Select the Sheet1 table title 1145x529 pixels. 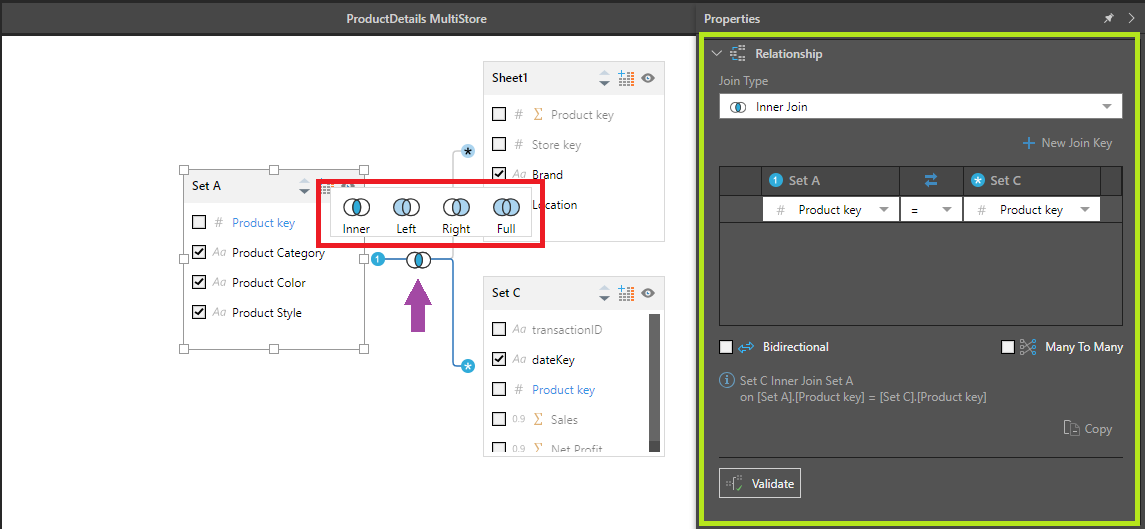click(510, 78)
